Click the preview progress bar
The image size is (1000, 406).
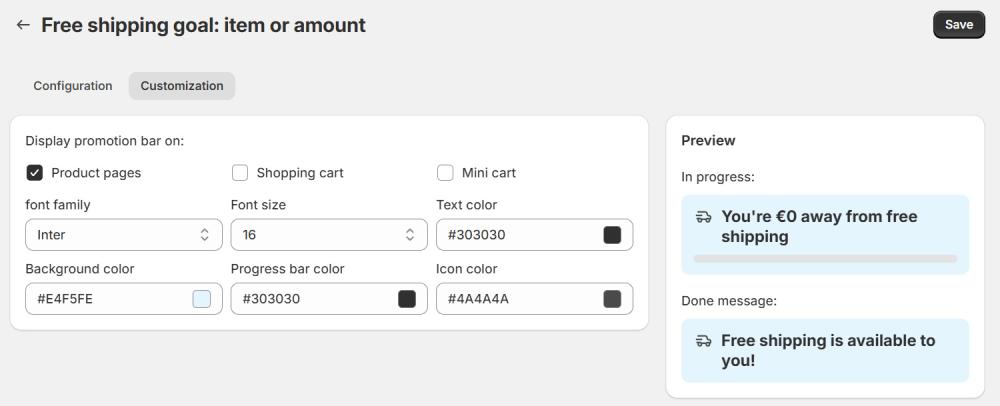(x=825, y=259)
